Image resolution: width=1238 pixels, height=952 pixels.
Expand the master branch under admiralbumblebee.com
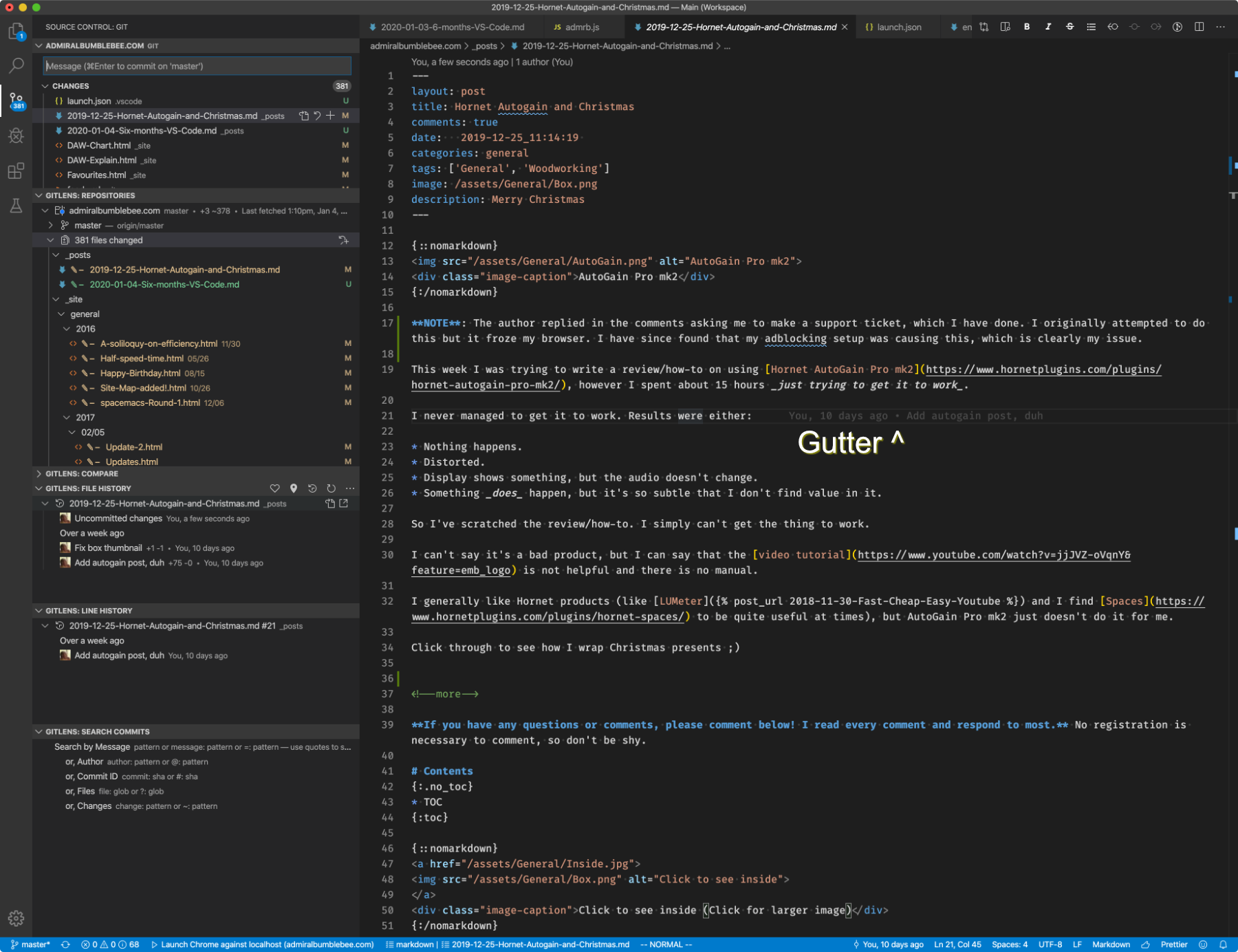tap(50, 225)
